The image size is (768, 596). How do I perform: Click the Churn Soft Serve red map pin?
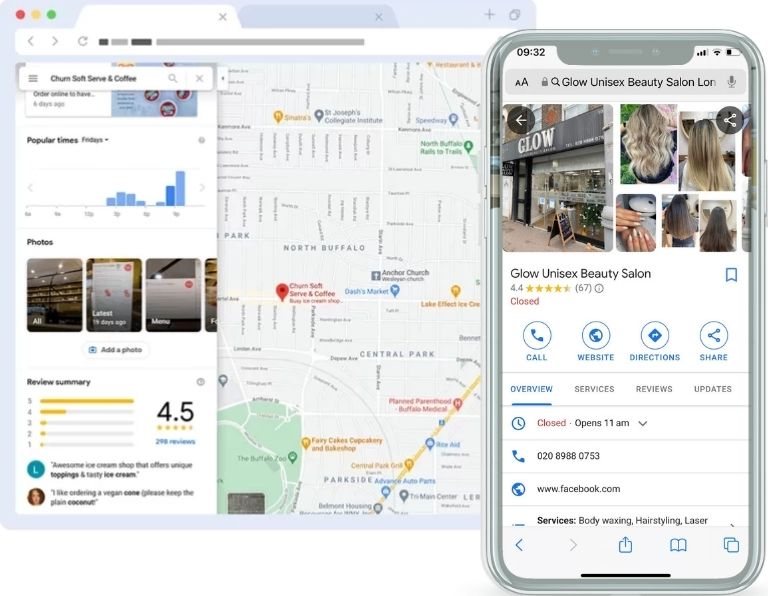(282, 292)
